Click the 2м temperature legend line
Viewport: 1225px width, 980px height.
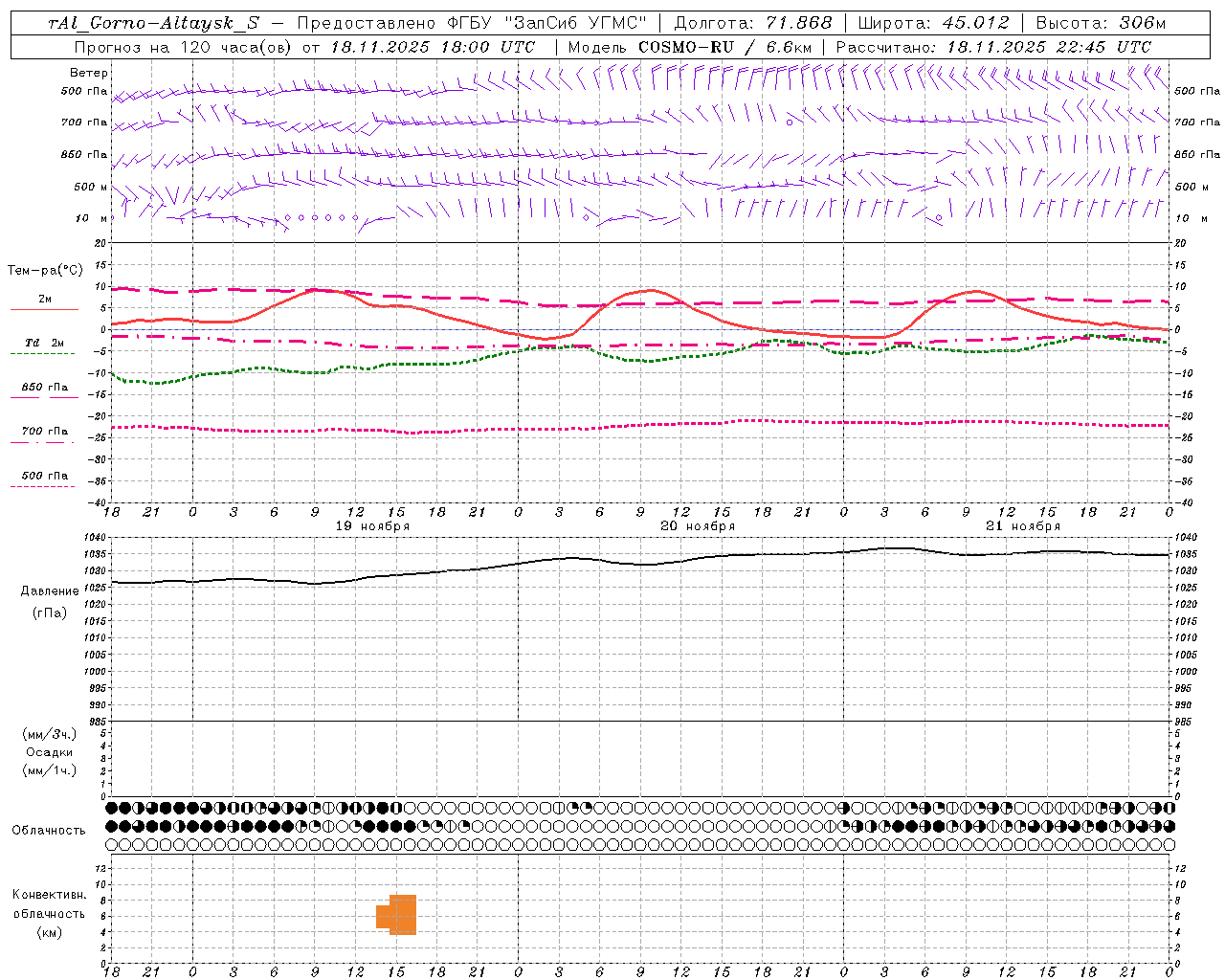point(44,303)
